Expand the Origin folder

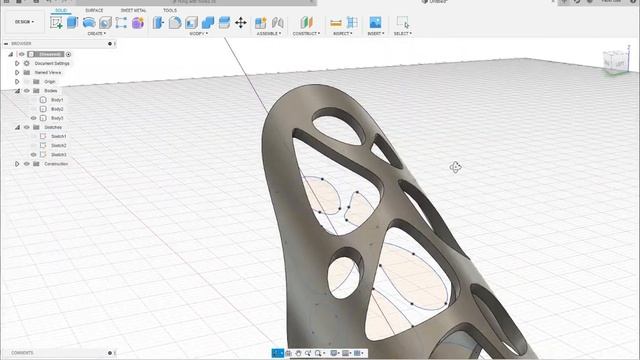pyautogui.click(x=17, y=82)
